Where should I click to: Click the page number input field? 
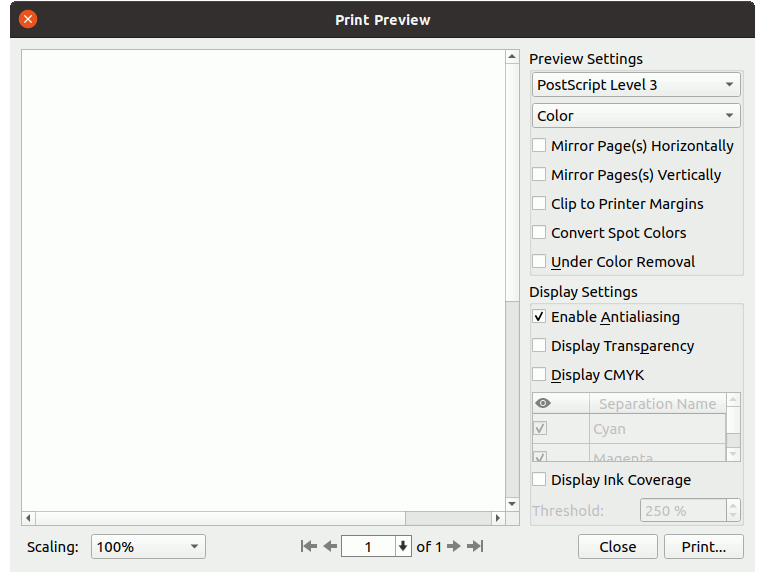tap(368, 547)
